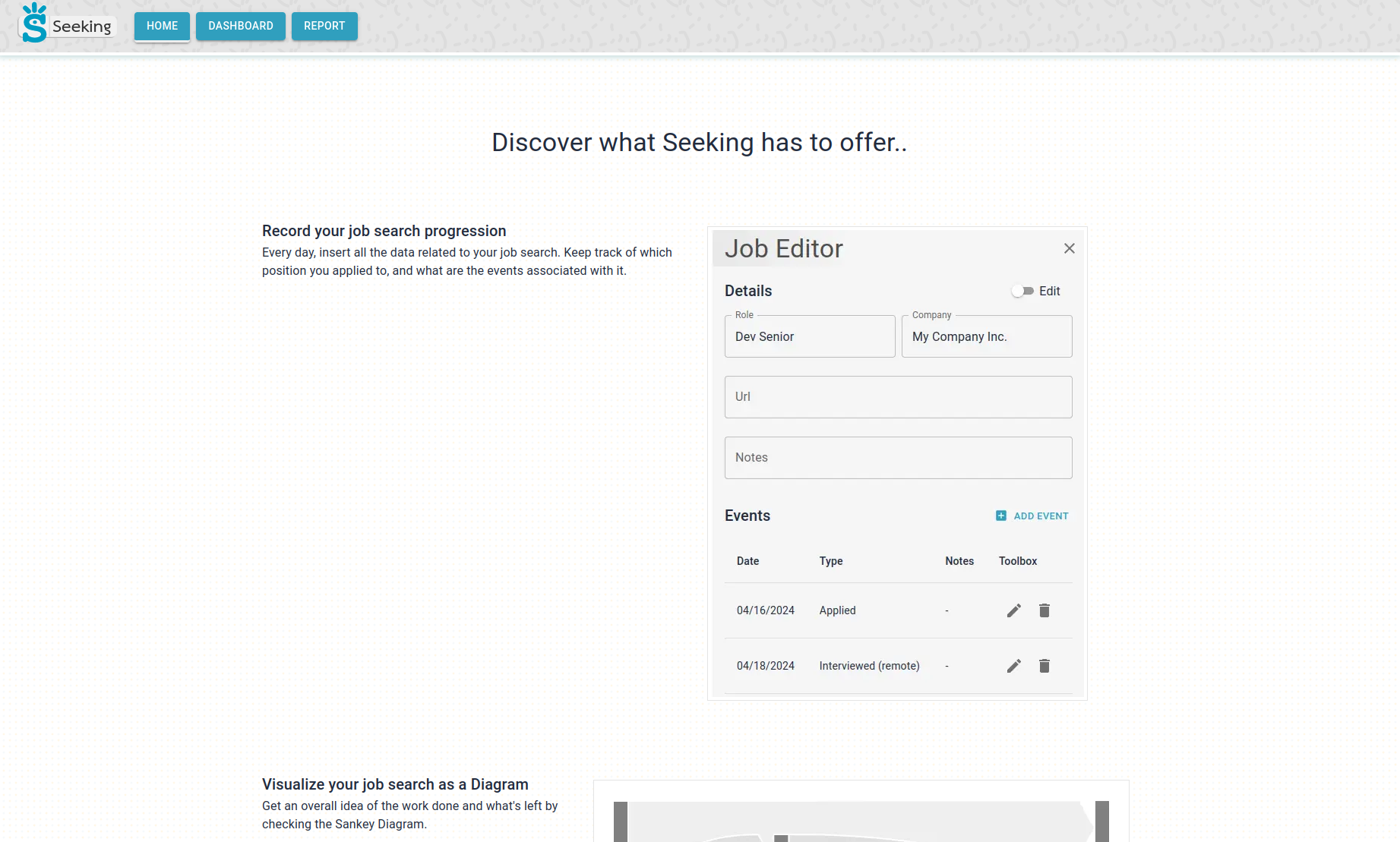Click the Toolbox column header
The width and height of the screenshot is (1400, 842).
click(1017, 561)
